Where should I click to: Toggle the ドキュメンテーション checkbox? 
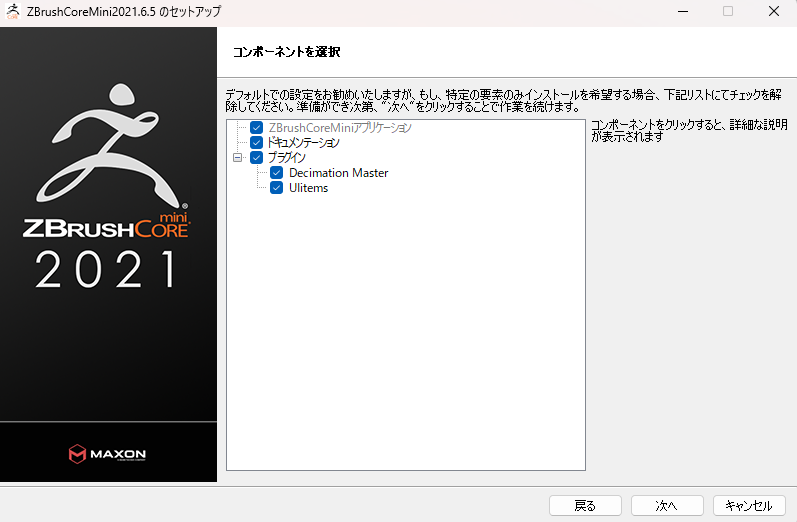tap(256, 142)
